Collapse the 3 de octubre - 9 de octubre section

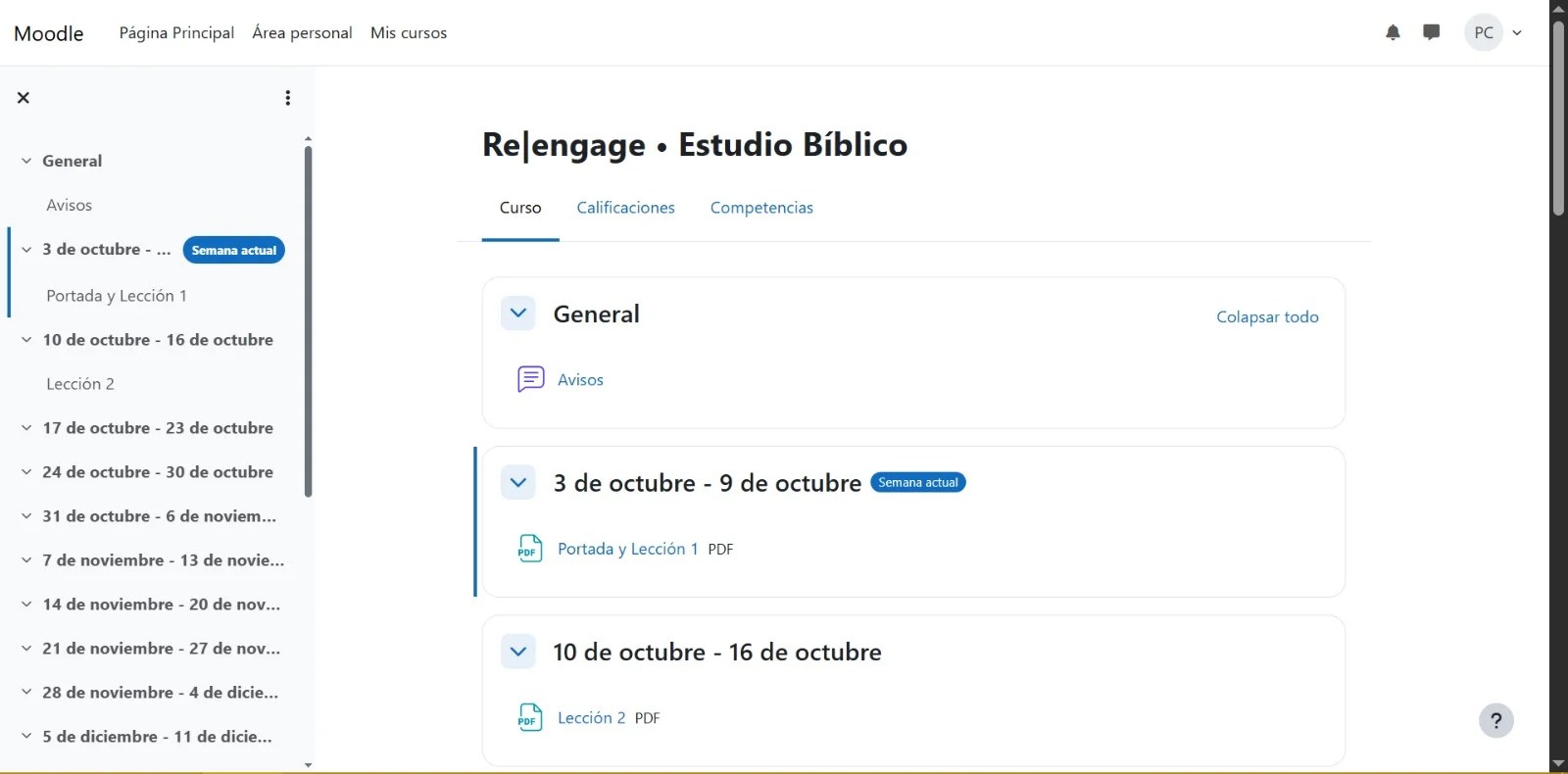tap(518, 482)
